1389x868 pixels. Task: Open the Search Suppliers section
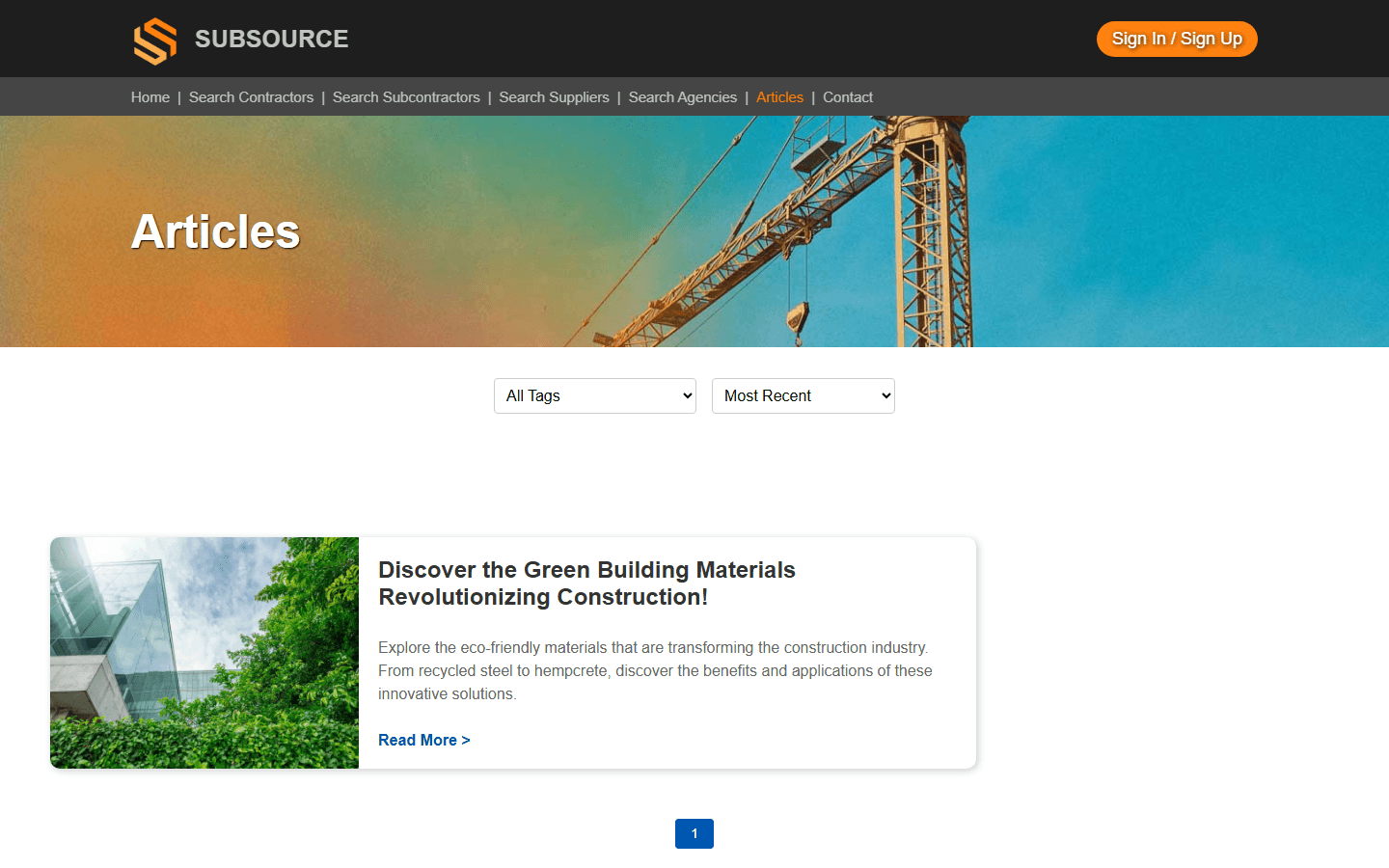click(554, 96)
